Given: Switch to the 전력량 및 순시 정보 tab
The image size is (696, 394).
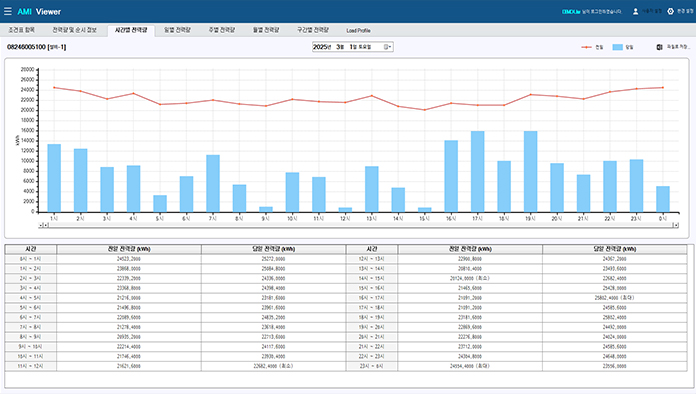Looking at the screenshot, I should point(74,30).
